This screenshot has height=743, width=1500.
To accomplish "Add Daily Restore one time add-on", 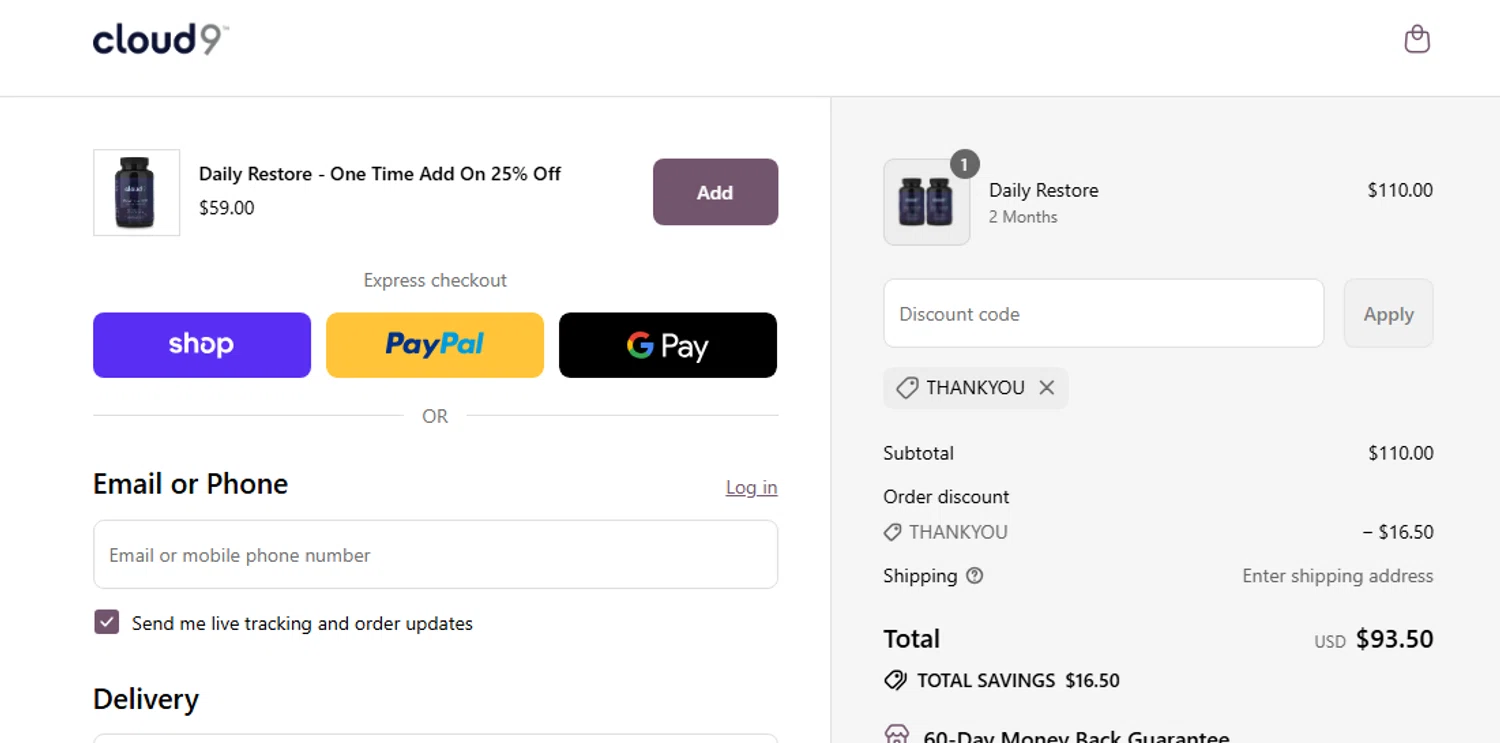I will [x=715, y=192].
